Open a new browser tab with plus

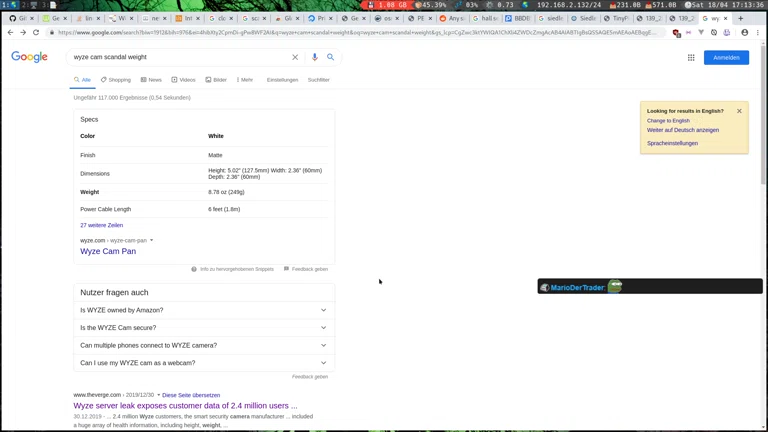pos(741,19)
